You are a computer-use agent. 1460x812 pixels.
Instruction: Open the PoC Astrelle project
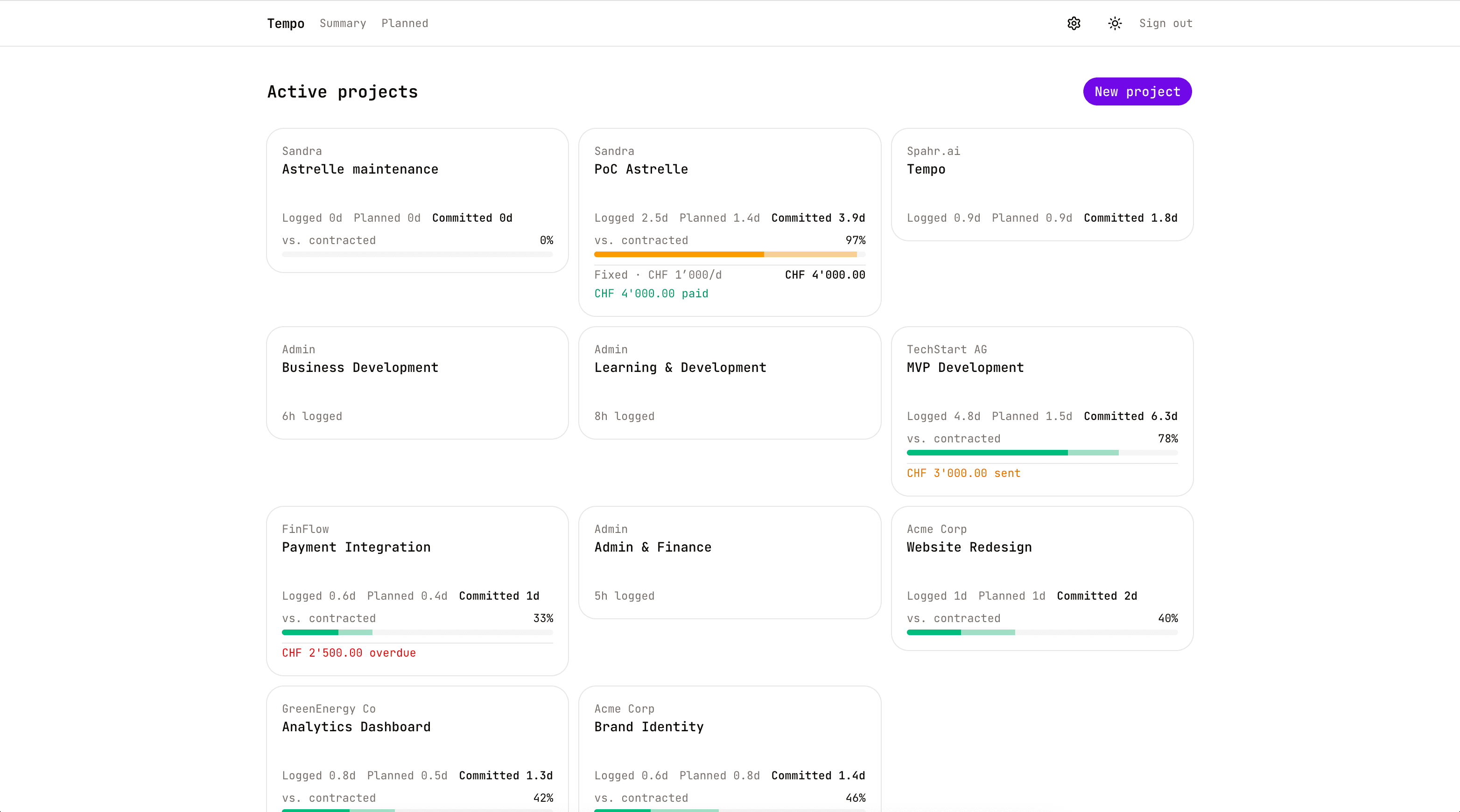click(x=730, y=222)
